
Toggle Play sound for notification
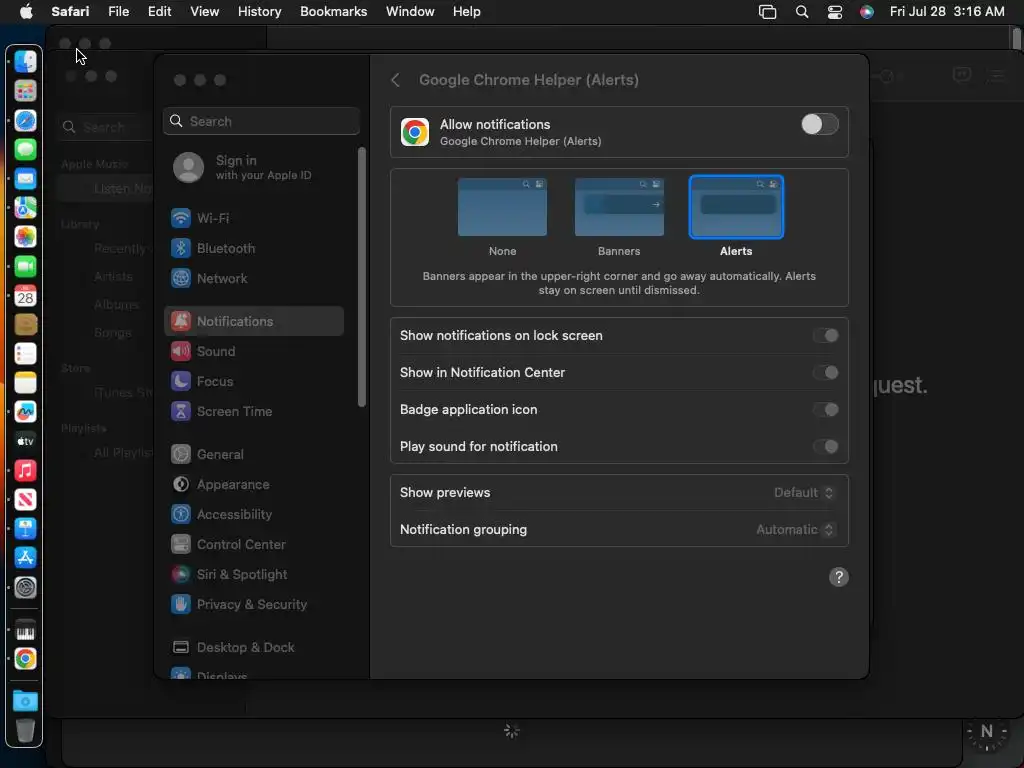click(x=825, y=447)
